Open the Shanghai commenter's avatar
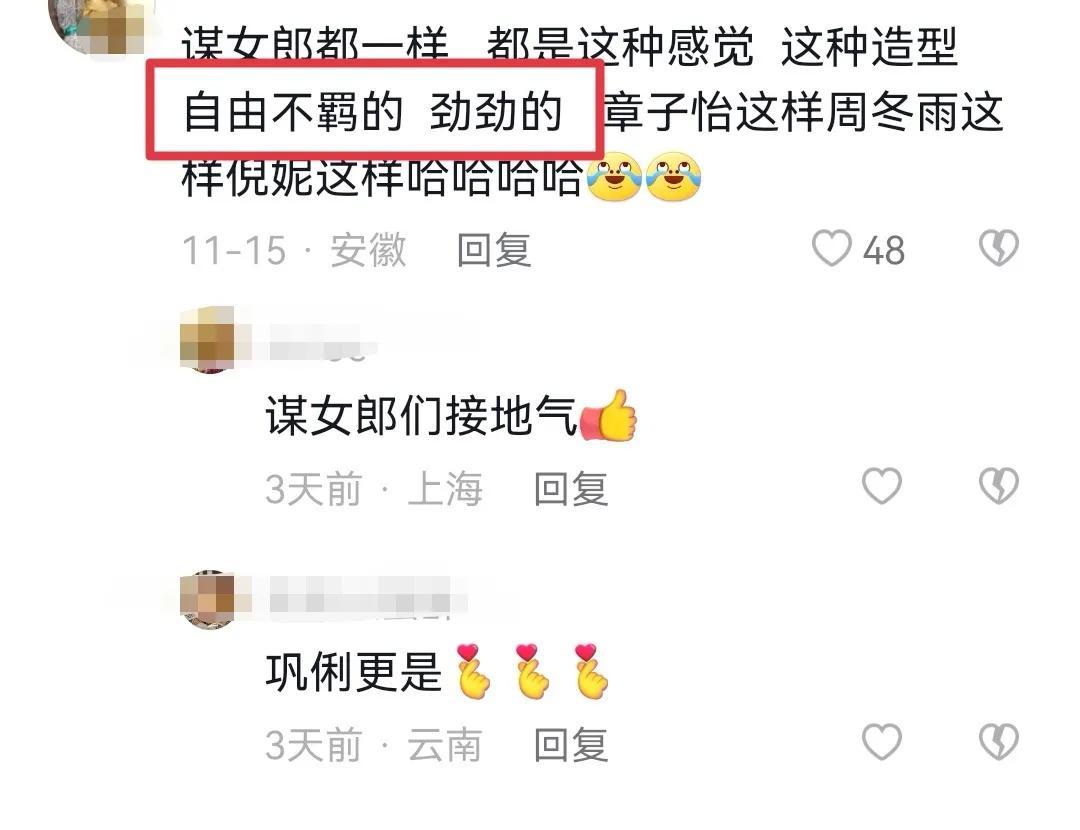This screenshot has width=1080, height=830. 208,339
